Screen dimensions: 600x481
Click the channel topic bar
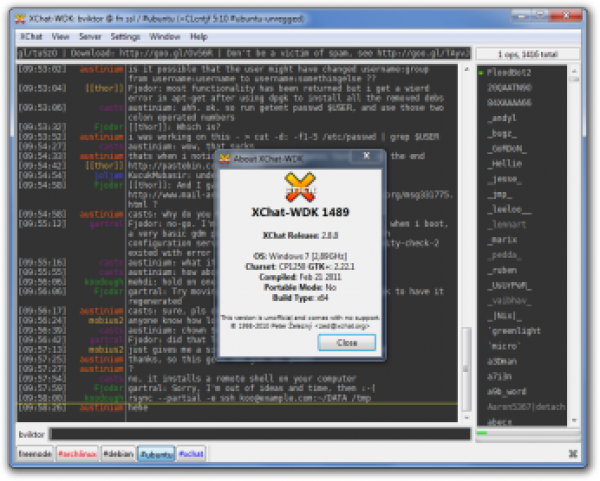(x=244, y=53)
